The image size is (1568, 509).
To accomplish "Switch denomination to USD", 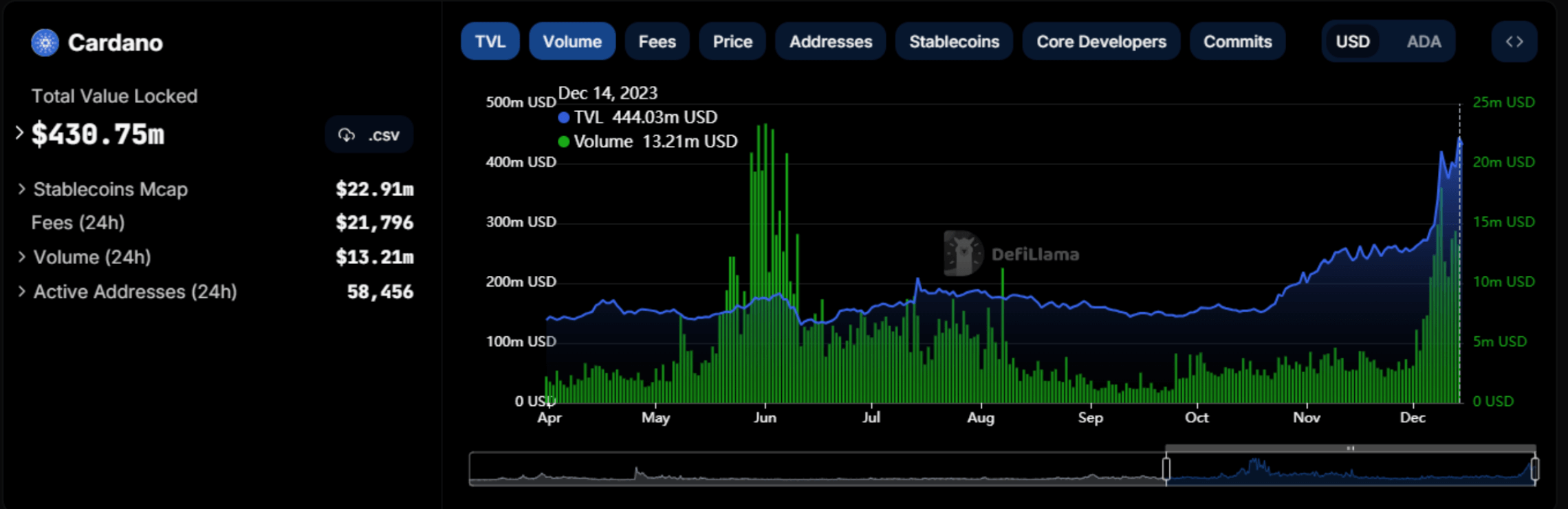I will click(1353, 41).
